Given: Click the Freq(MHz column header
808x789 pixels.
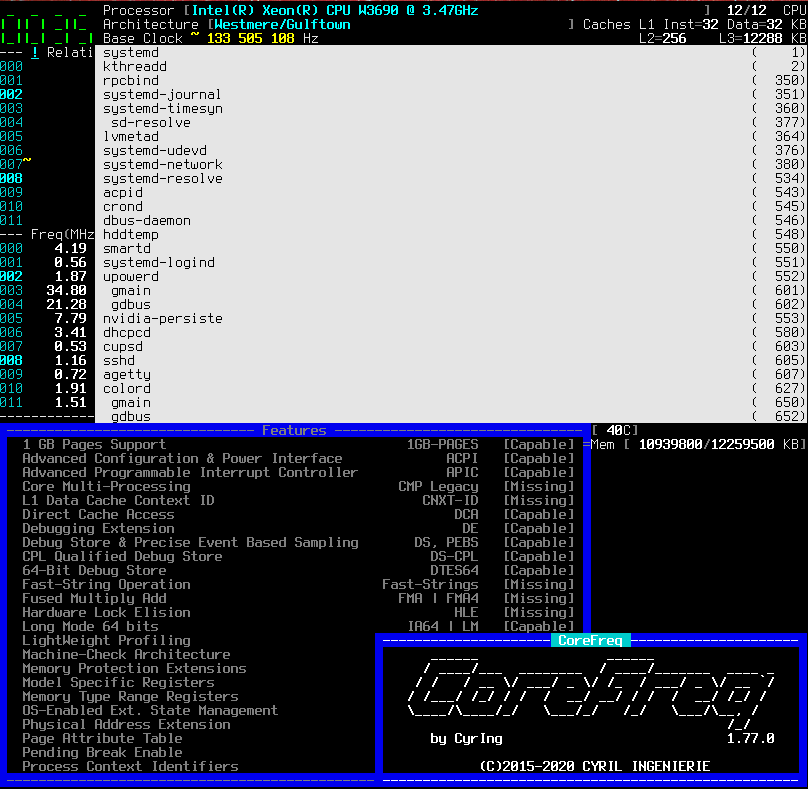Looking at the screenshot, I should (62, 234).
